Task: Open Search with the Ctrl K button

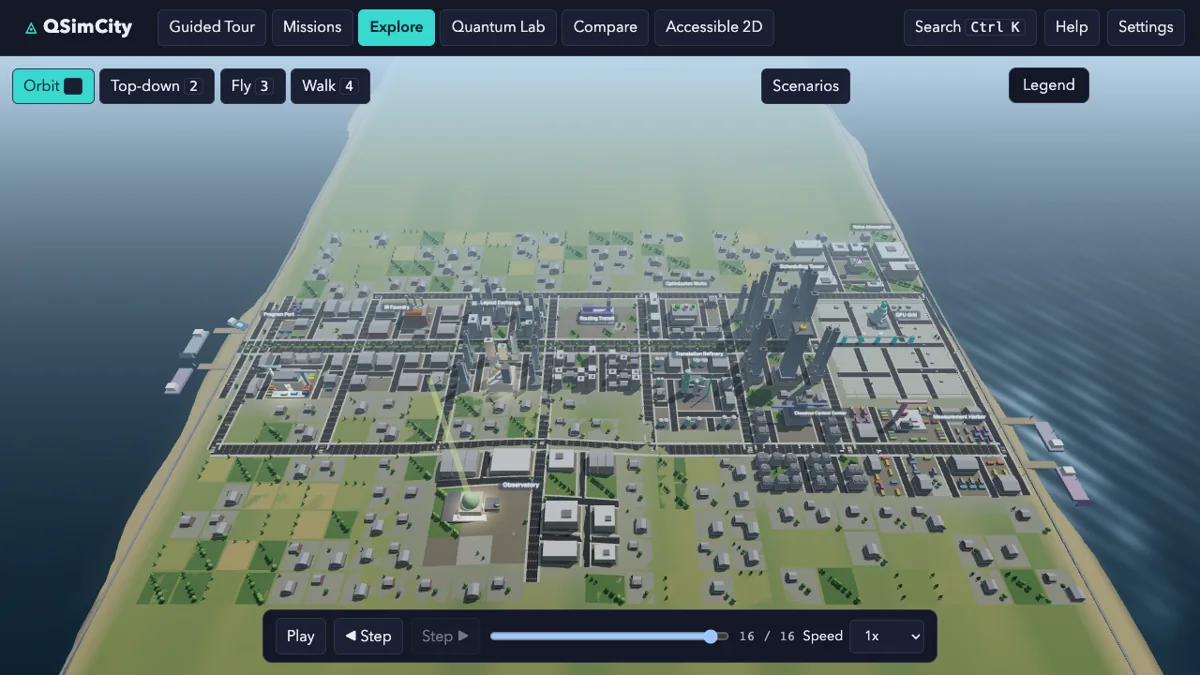Action: (970, 27)
